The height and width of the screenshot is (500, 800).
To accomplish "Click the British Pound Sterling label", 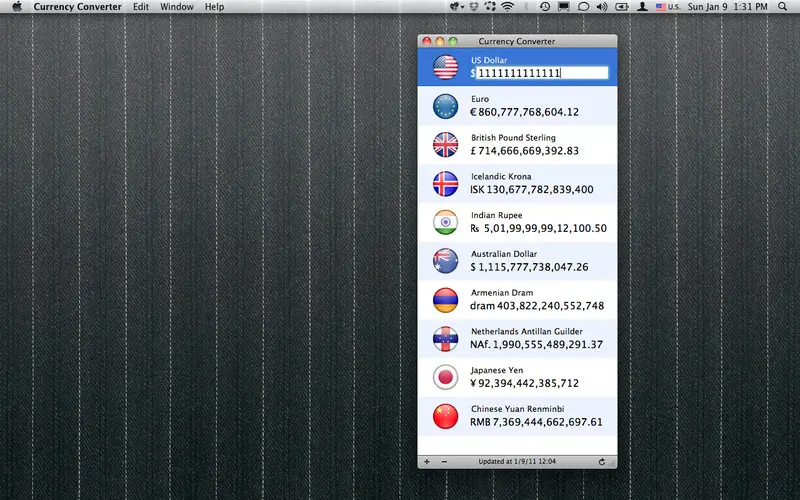I will pyautogui.click(x=513, y=138).
